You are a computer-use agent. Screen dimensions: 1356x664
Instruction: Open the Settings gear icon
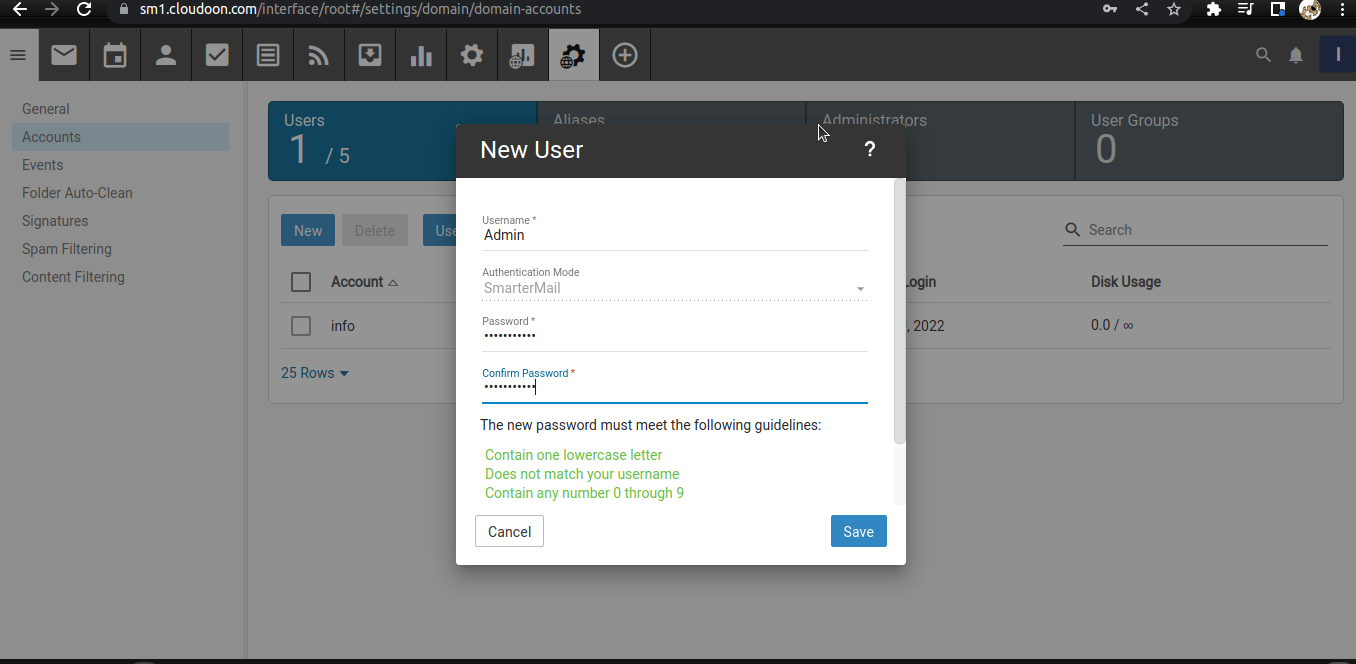click(x=471, y=54)
